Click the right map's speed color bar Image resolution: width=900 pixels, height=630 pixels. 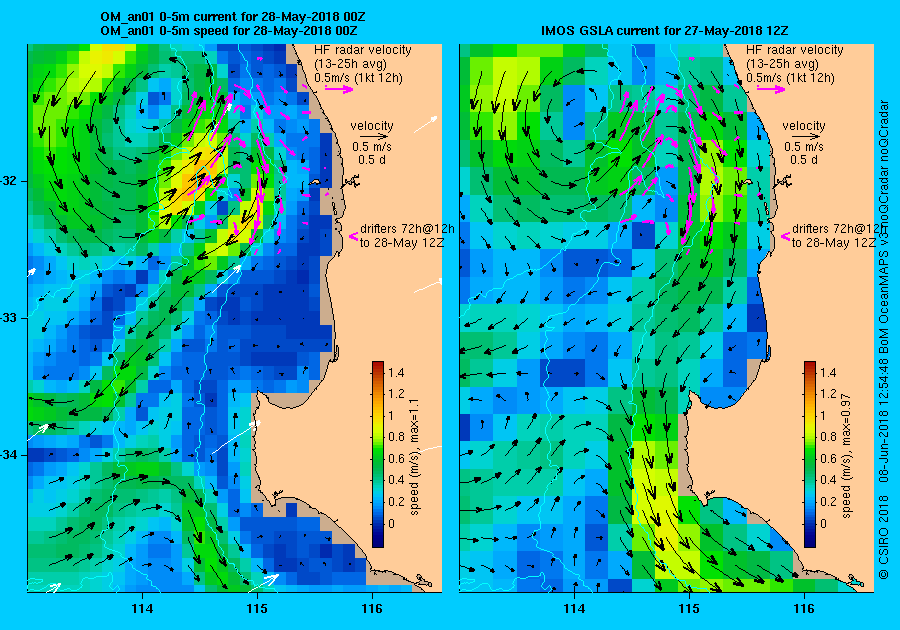click(x=809, y=454)
